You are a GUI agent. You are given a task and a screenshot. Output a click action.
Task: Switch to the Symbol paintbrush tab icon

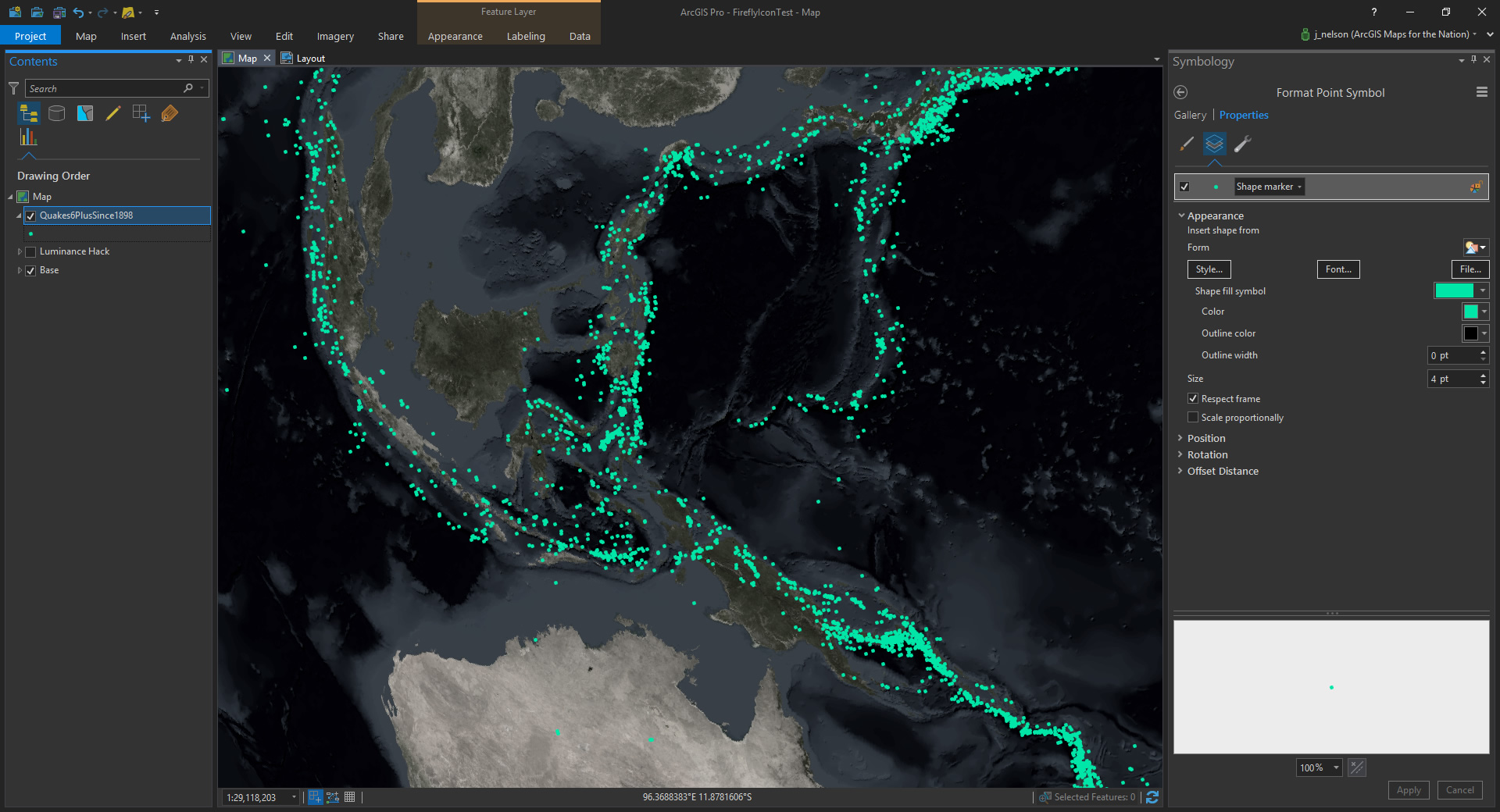tap(1186, 144)
